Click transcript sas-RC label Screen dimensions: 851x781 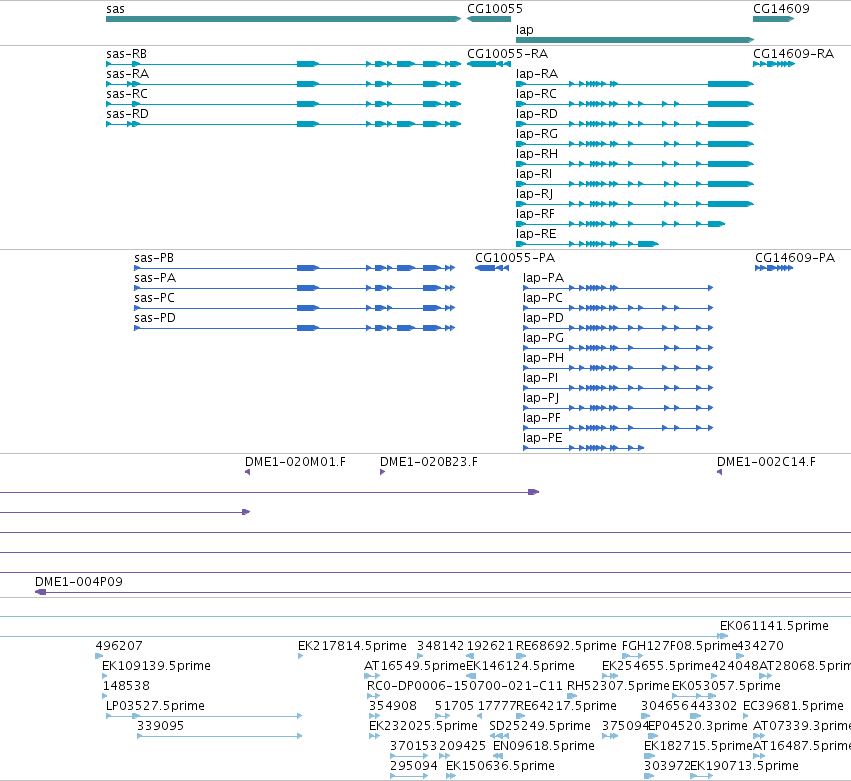127,94
